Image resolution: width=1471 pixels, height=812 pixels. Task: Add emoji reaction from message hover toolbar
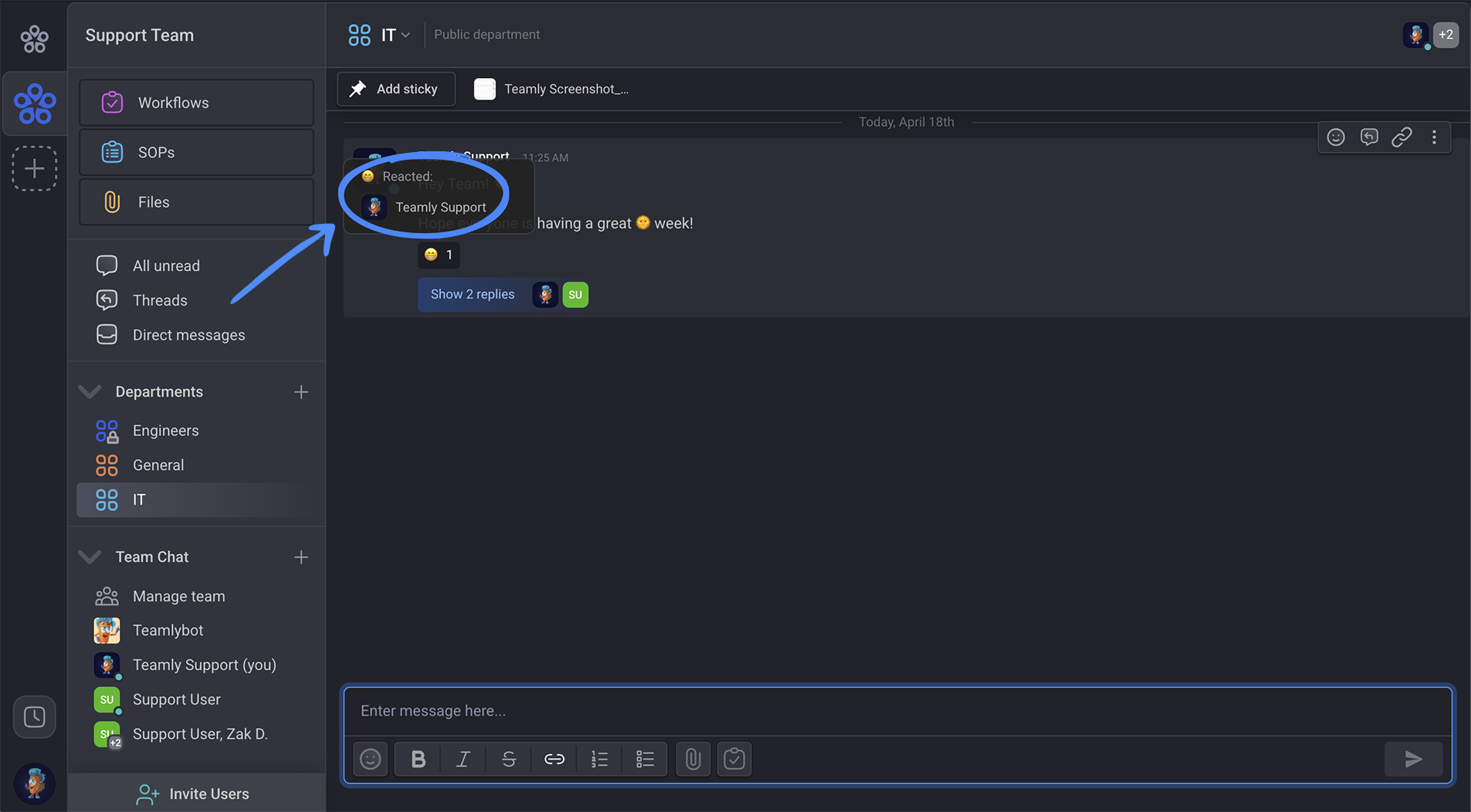click(1336, 137)
